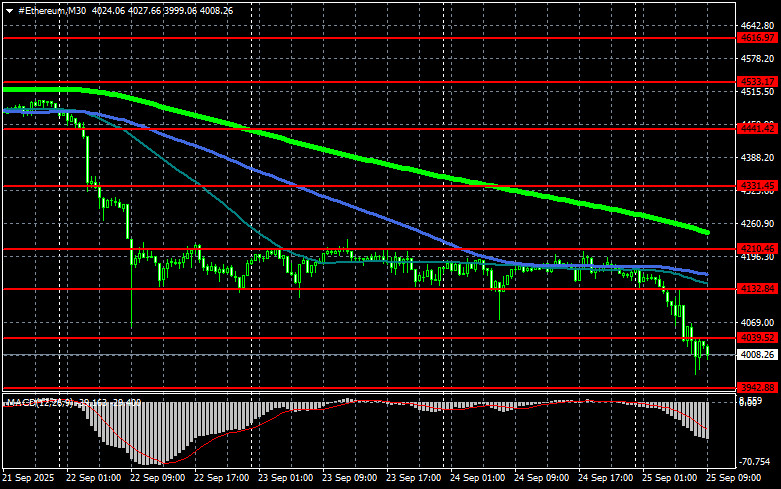Click the 3942.88 bottom level label
Viewport: 781px width, 489px height.
pyautogui.click(x=757, y=387)
